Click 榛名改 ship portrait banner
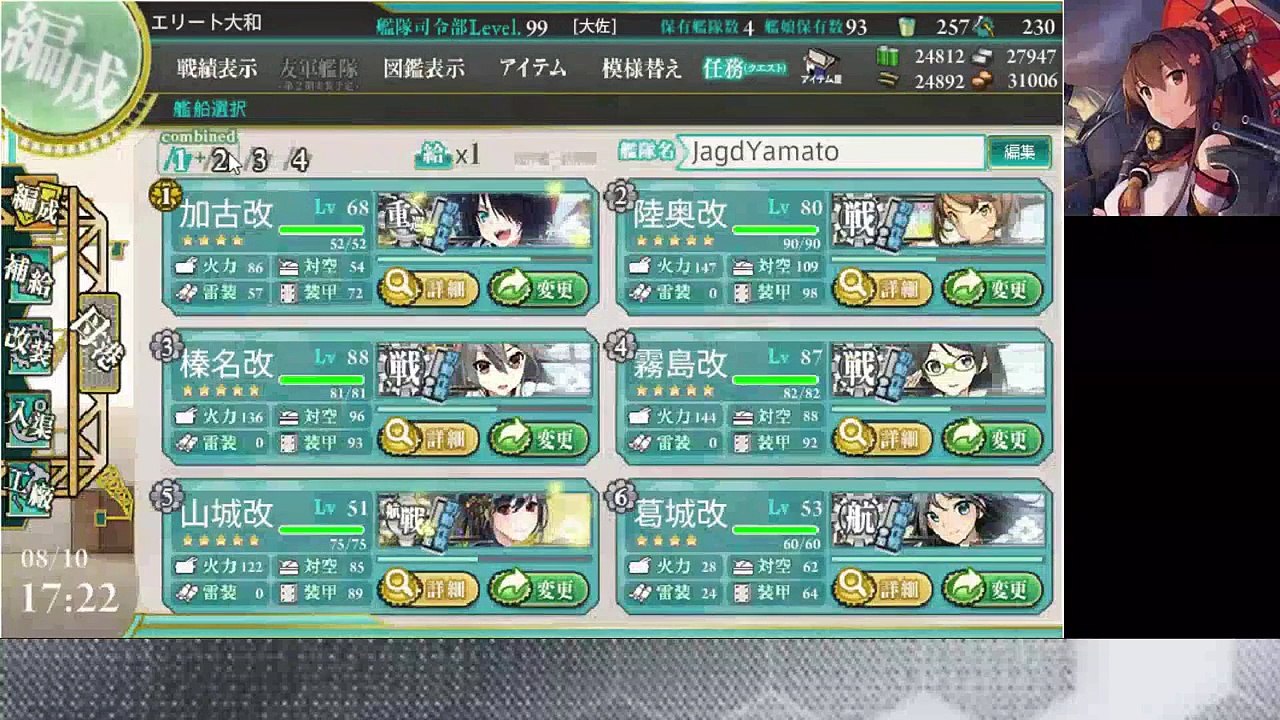This screenshot has width=1280, height=720. (485, 370)
